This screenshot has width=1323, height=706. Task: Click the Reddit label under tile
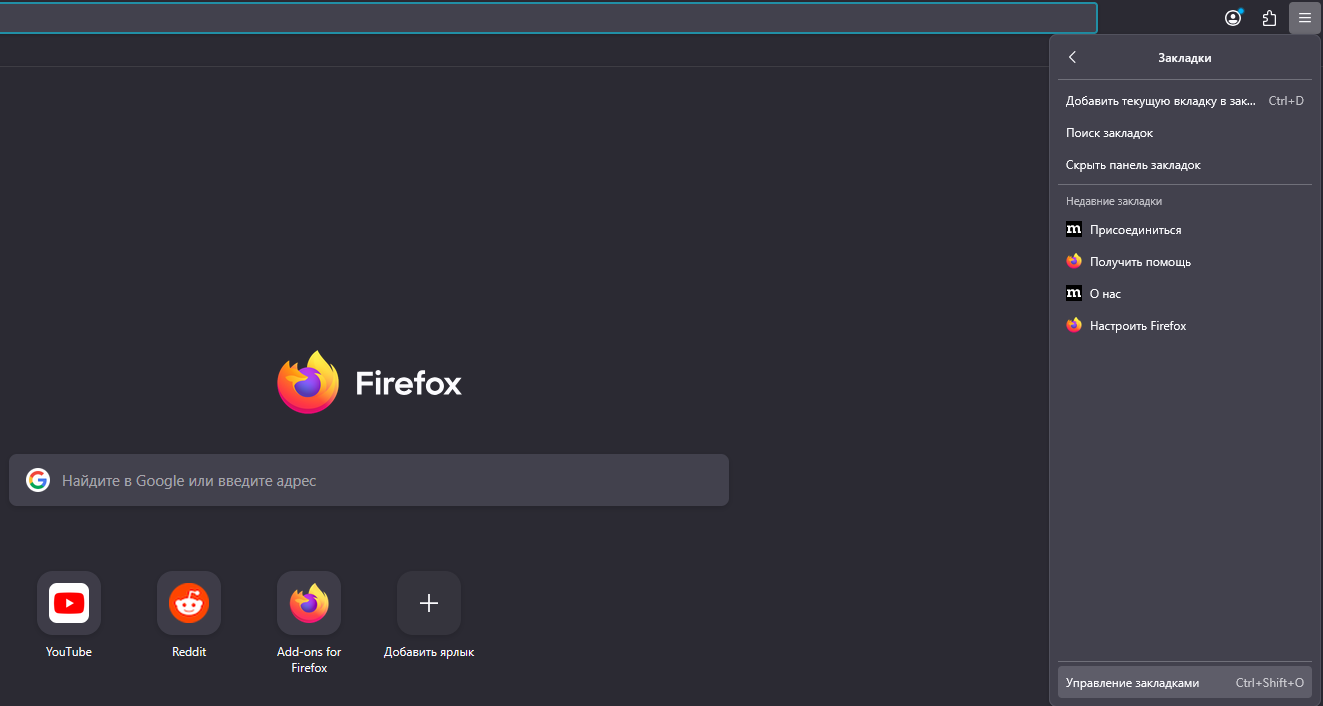click(x=189, y=652)
